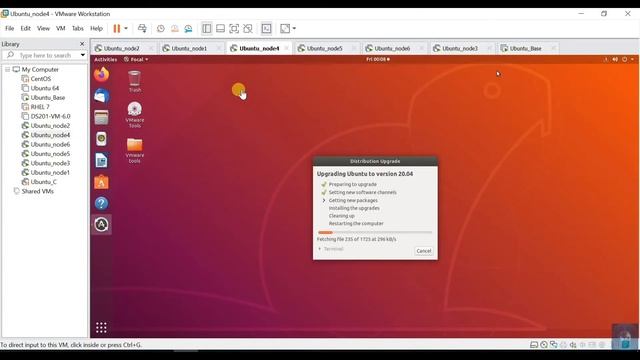Open the Show Applications grid
The image size is (640, 360).
[x=101, y=327]
